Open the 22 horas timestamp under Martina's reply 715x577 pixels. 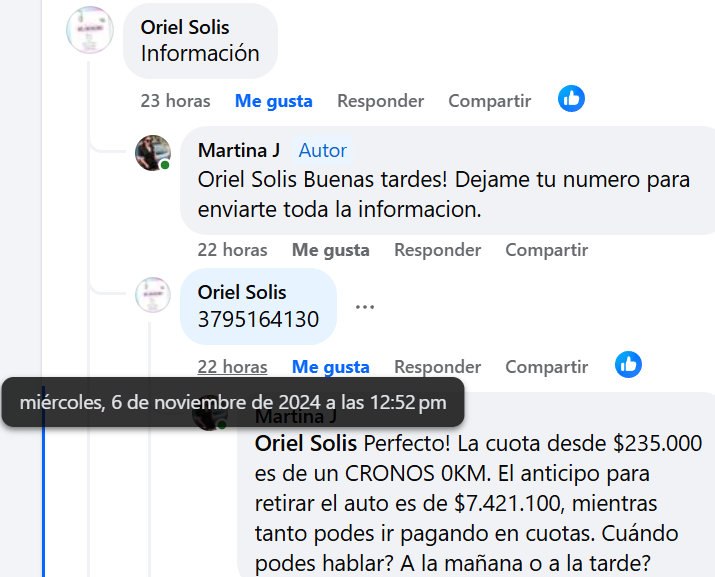point(232,250)
